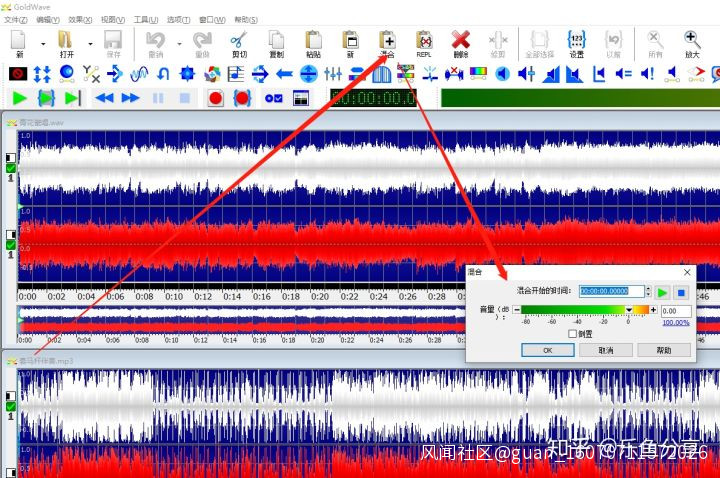This screenshot has height=478, width=720.
Task: Click the Mix (混合) toolbar icon
Action: (x=387, y=43)
